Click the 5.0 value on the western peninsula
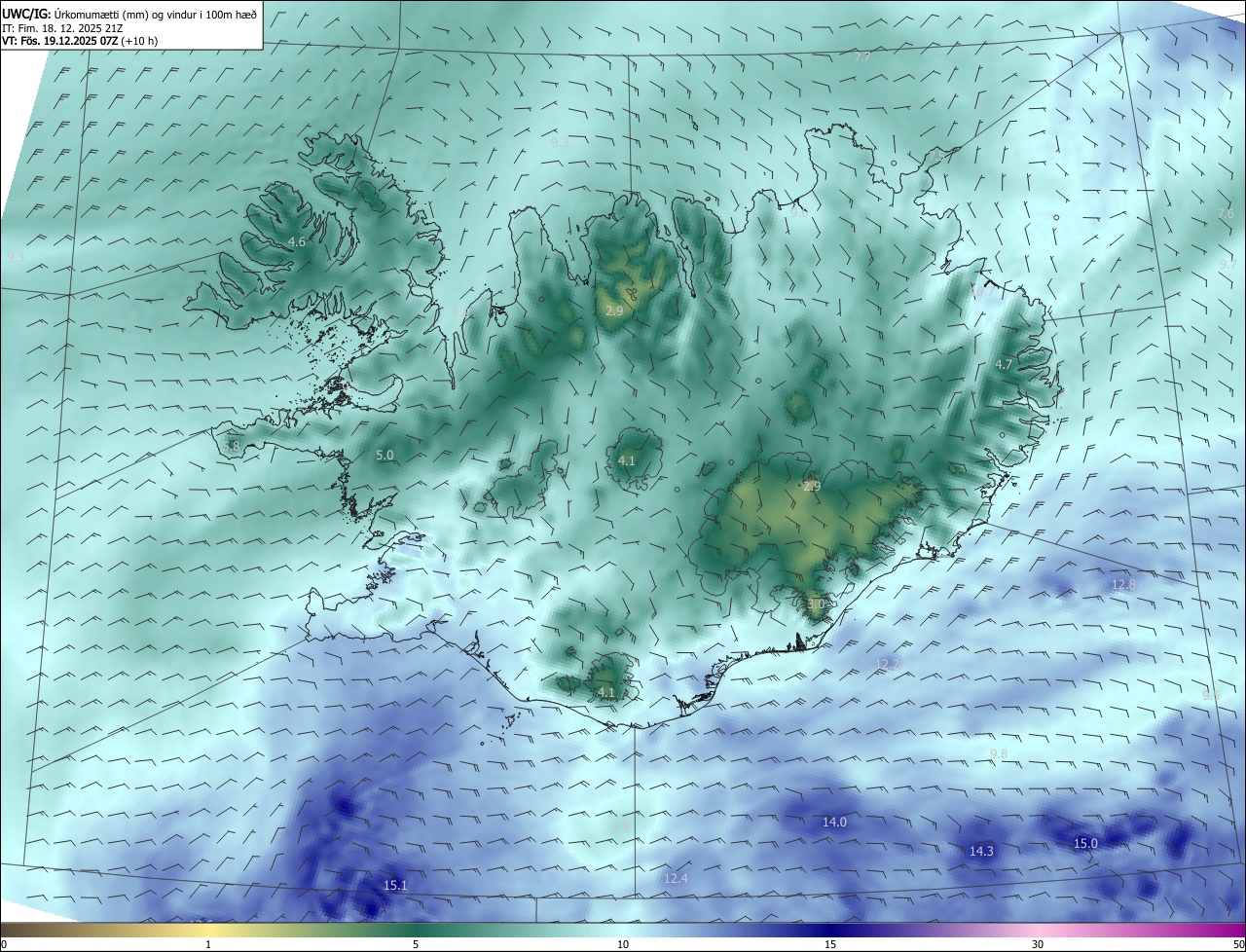1246x952 pixels. pos(385,455)
